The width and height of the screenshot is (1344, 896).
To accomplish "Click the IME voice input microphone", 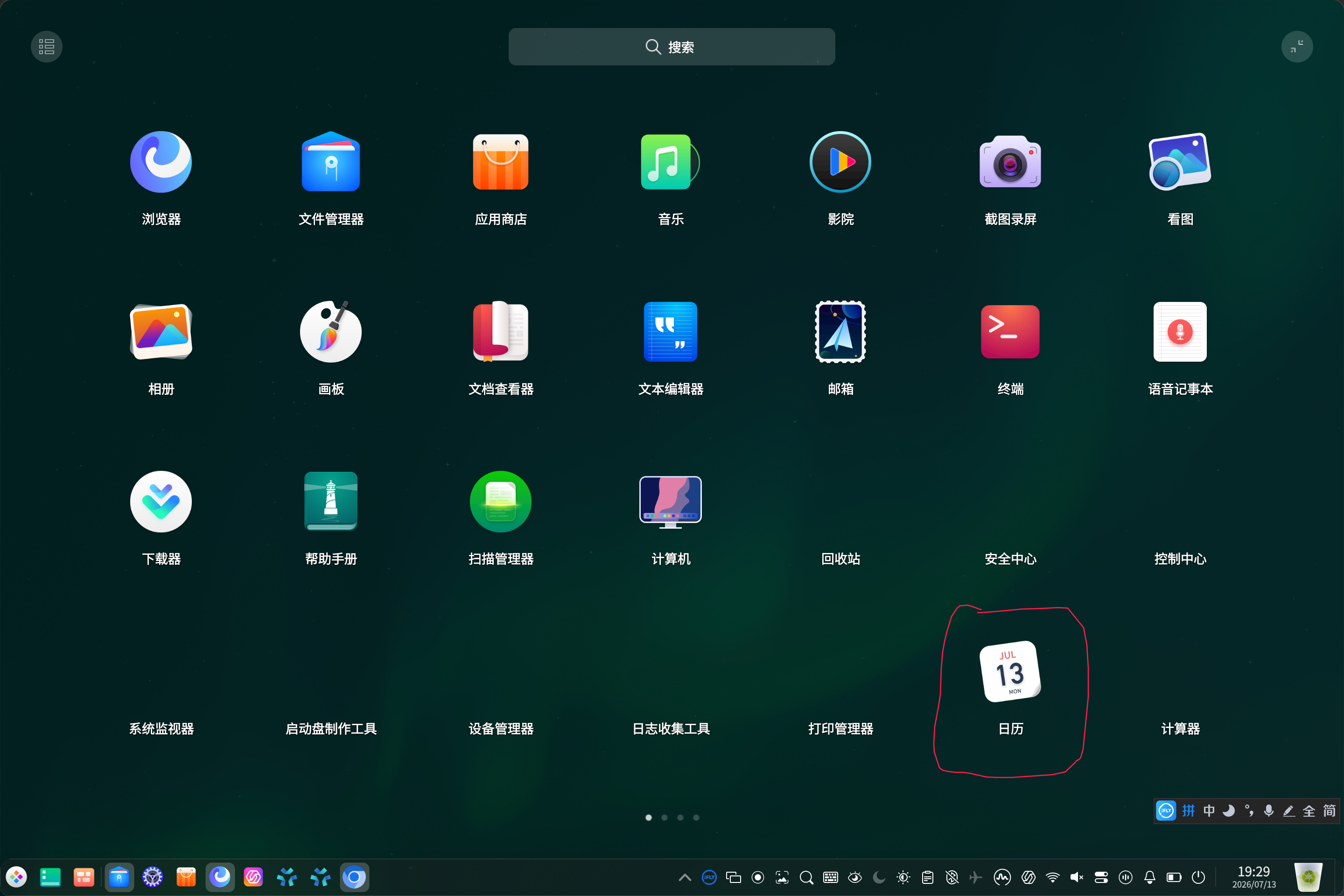I will 1268,811.
